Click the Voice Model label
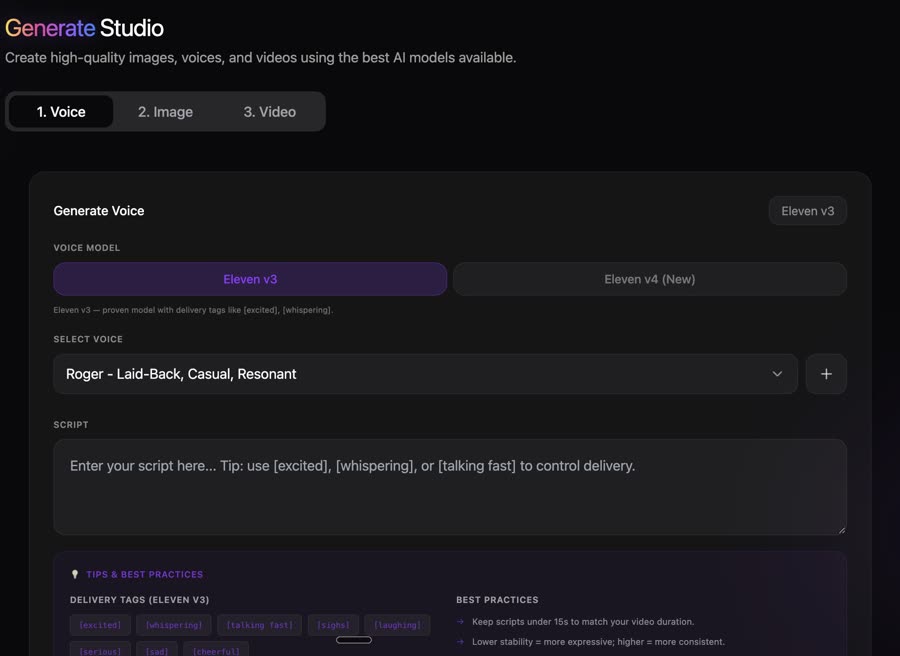The height and width of the screenshot is (656, 900). [87, 248]
